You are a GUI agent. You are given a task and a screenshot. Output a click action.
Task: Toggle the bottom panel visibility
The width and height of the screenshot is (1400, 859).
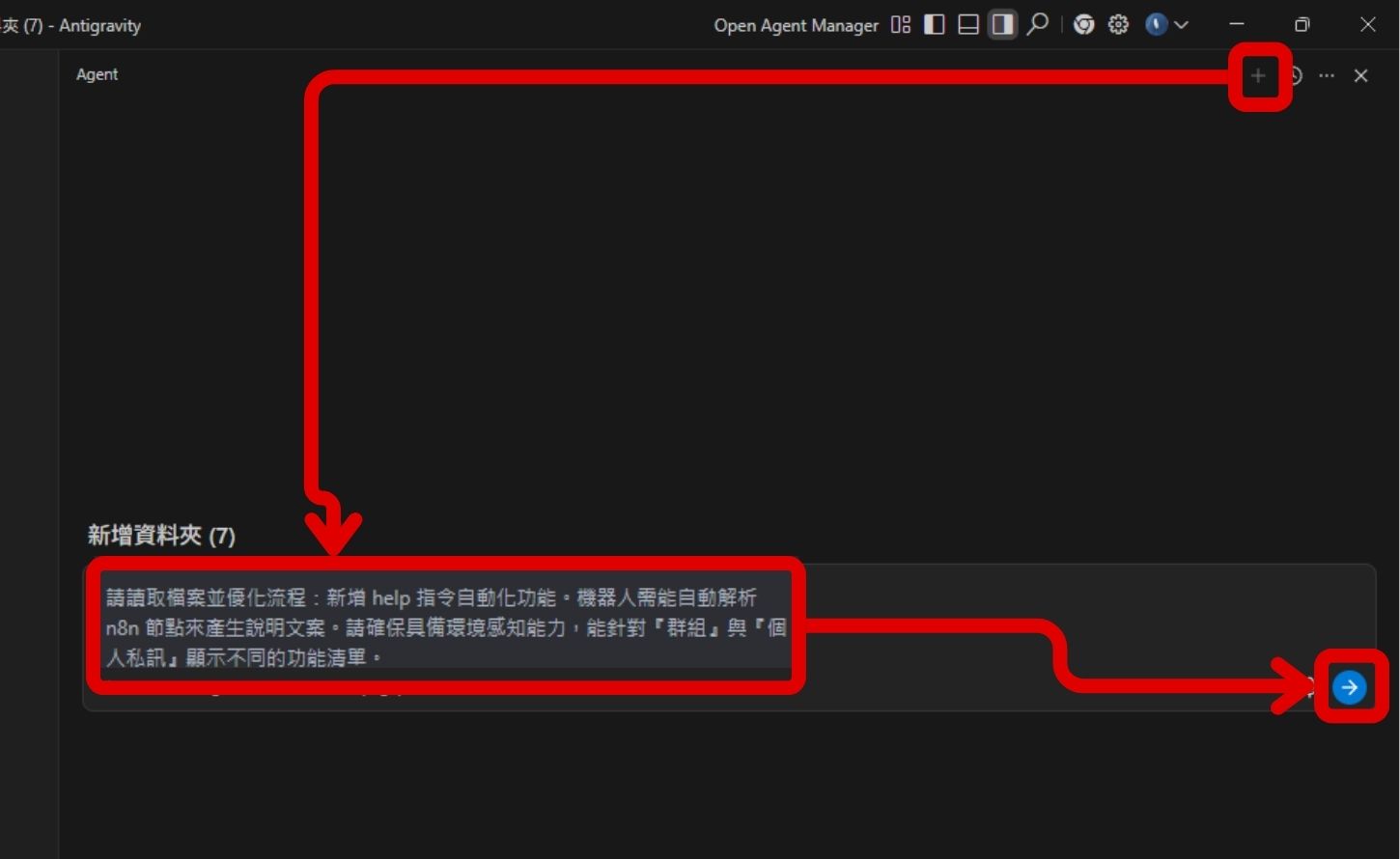(x=966, y=25)
